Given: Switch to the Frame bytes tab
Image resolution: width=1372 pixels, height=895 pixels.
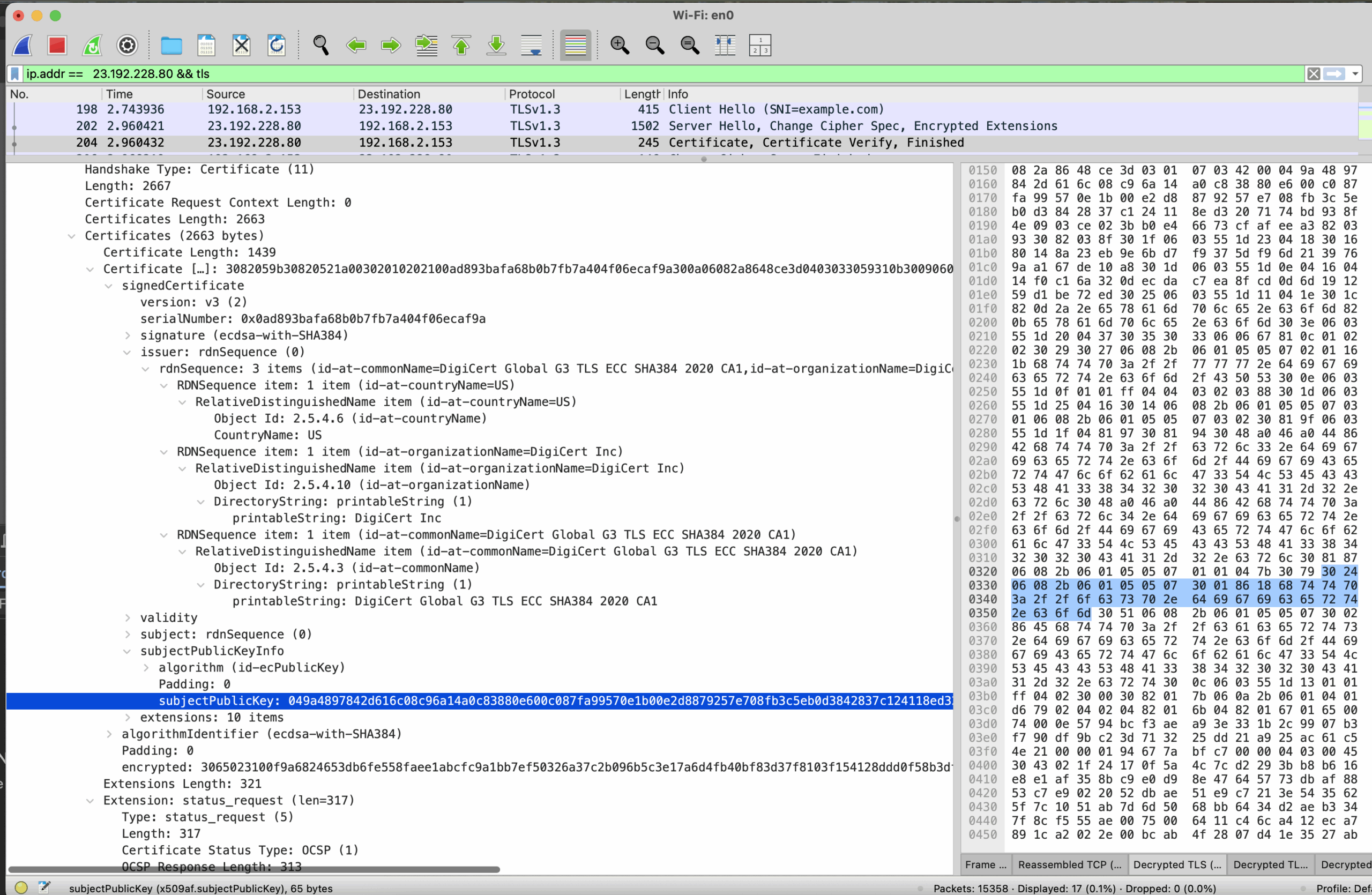Looking at the screenshot, I should (986, 864).
